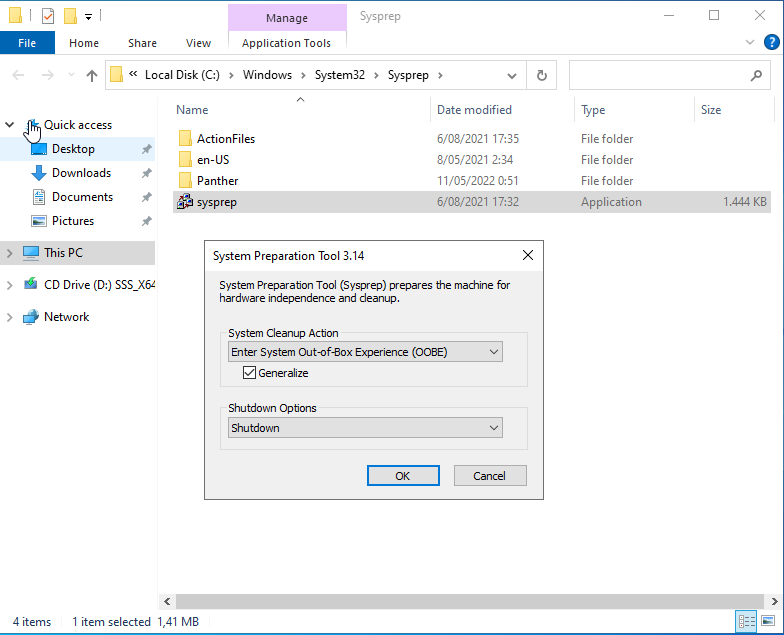Open Customize Quick Access Toolbar dropdown
This screenshot has height=635, width=784.
click(x=88, y=17)
